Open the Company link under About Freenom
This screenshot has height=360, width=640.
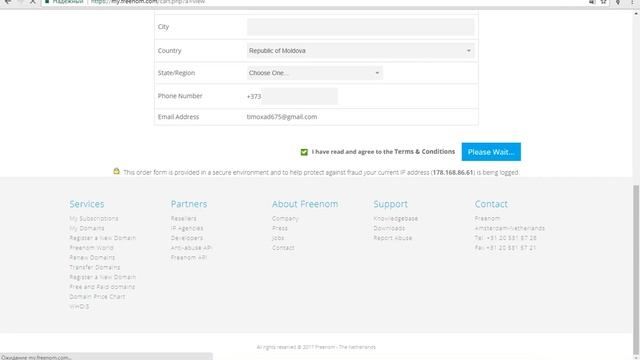point(285,218)
